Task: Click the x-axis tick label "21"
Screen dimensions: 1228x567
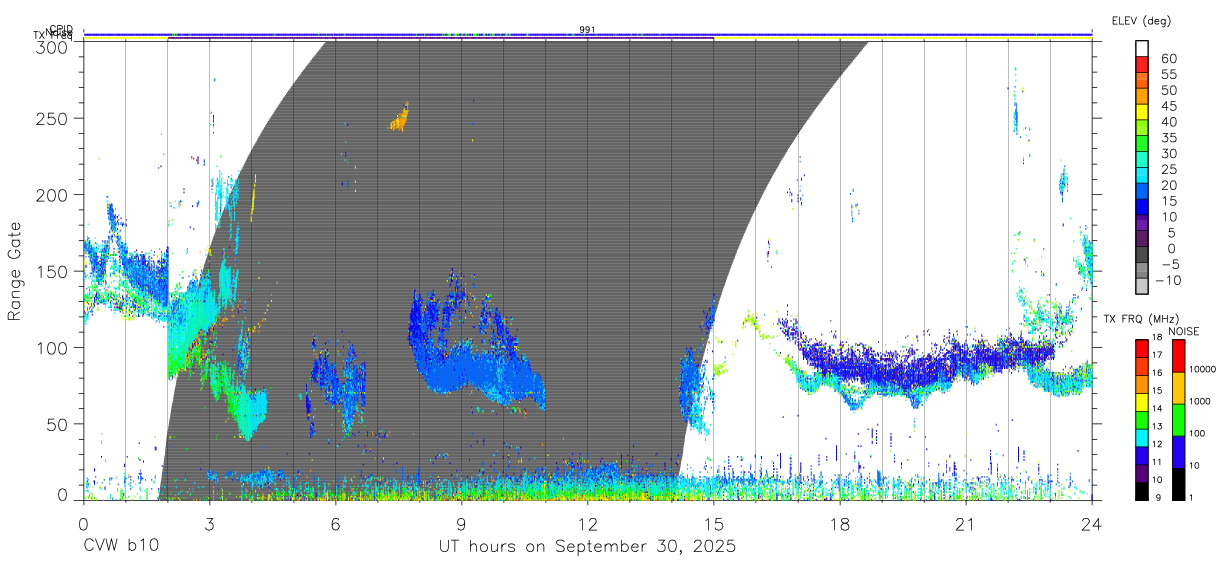Action: click(966, 523)
